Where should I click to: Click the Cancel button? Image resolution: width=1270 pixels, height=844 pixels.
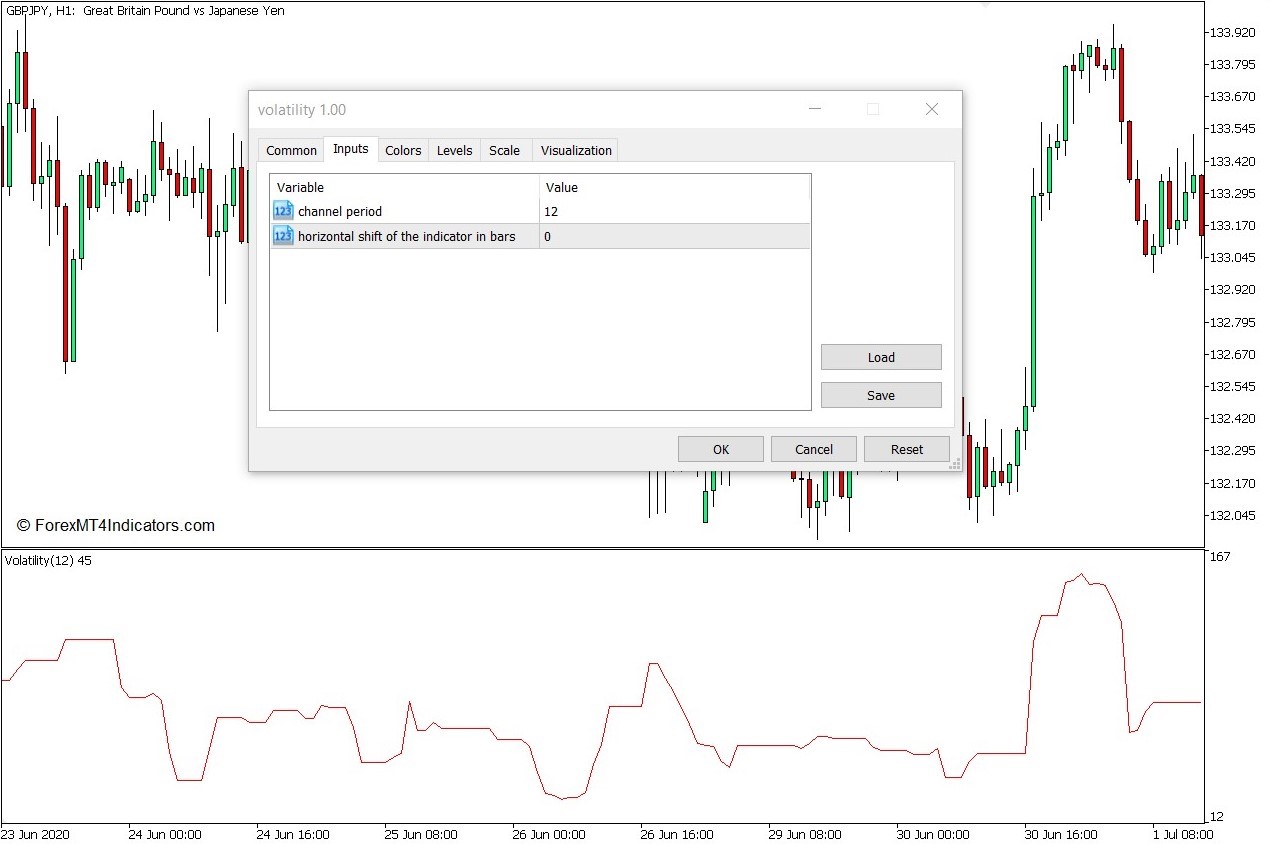click(814, 449)
